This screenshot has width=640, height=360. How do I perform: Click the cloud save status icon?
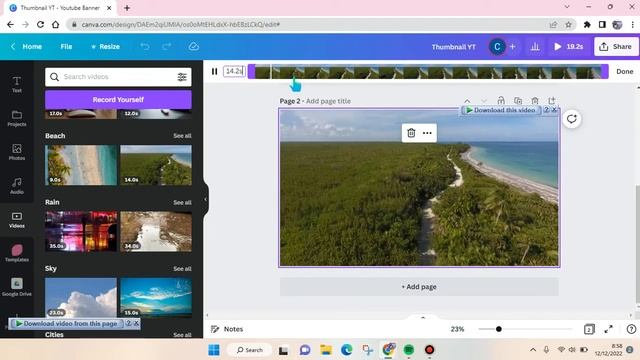coord(194,47)
